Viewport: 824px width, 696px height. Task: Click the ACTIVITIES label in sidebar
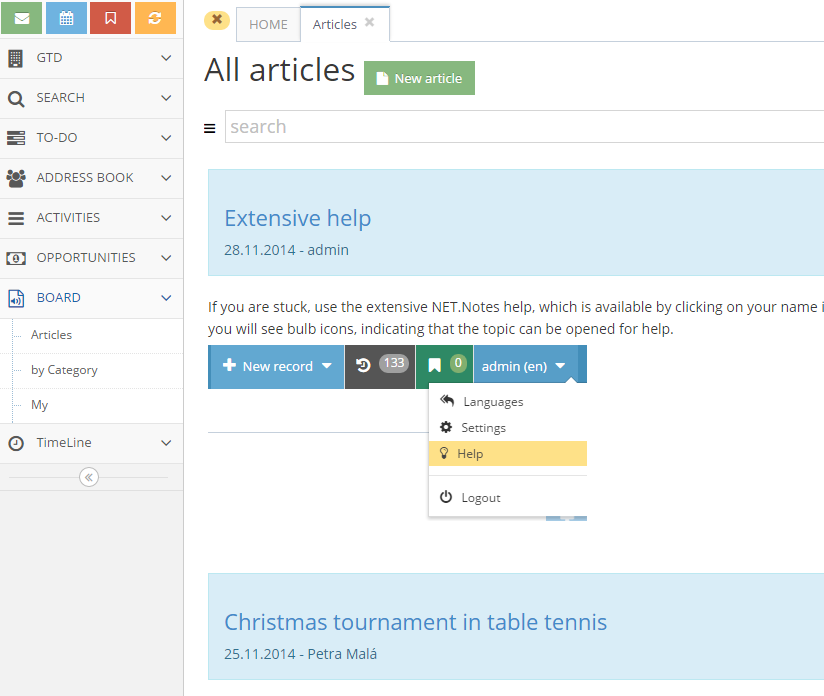pyautogui.click(x=68, y=218)
